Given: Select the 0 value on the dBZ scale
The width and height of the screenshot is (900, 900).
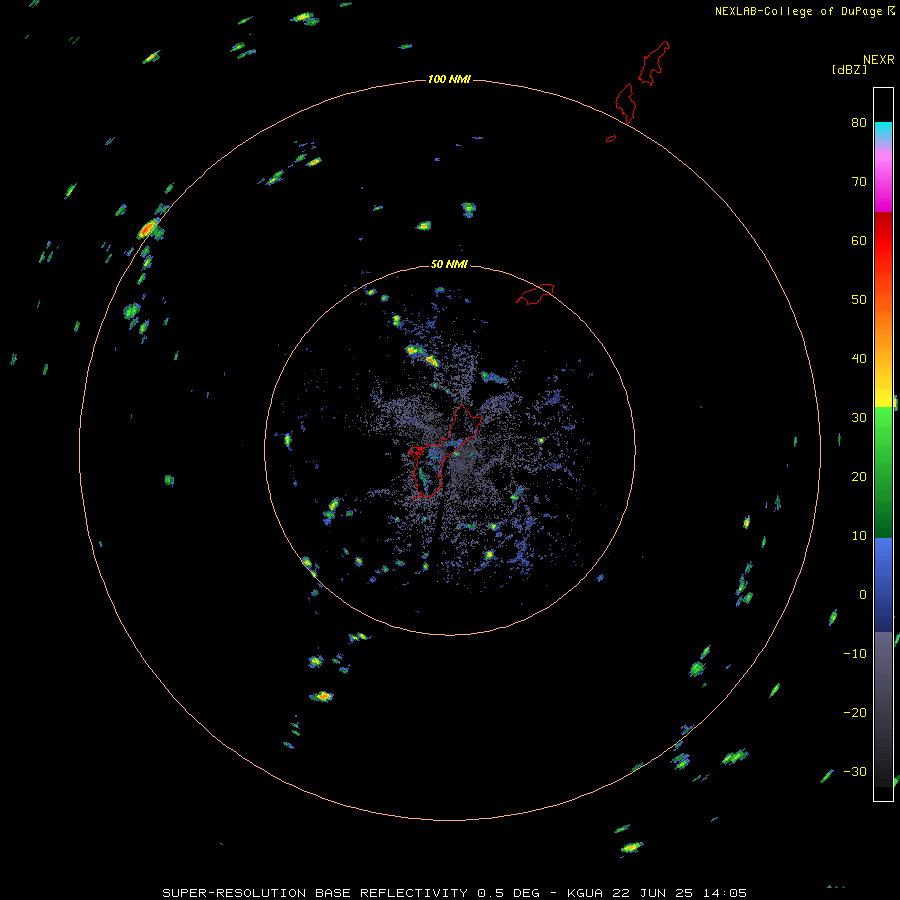Looking at the screenshot, I should 863,595.
